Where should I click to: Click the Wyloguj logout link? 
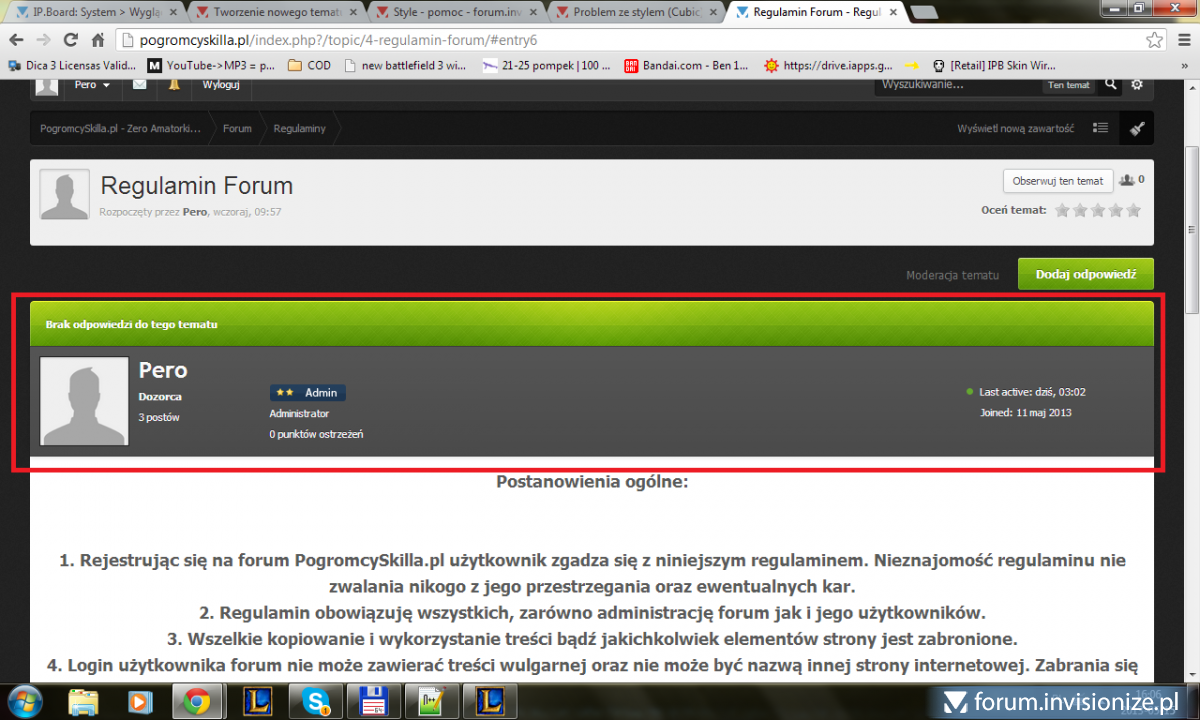coord(221,85)
